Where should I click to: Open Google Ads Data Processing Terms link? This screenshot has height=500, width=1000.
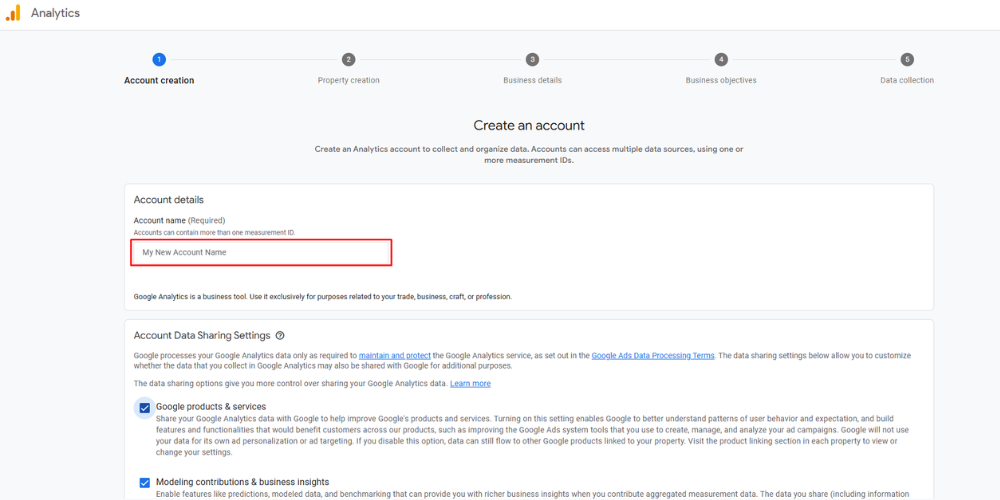(653, 355)
